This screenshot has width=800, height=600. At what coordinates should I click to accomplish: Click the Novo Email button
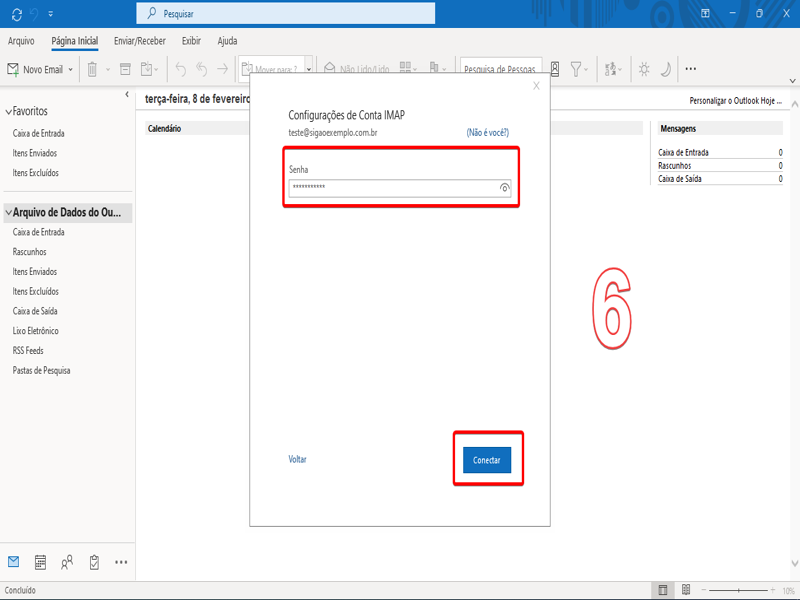35,69
